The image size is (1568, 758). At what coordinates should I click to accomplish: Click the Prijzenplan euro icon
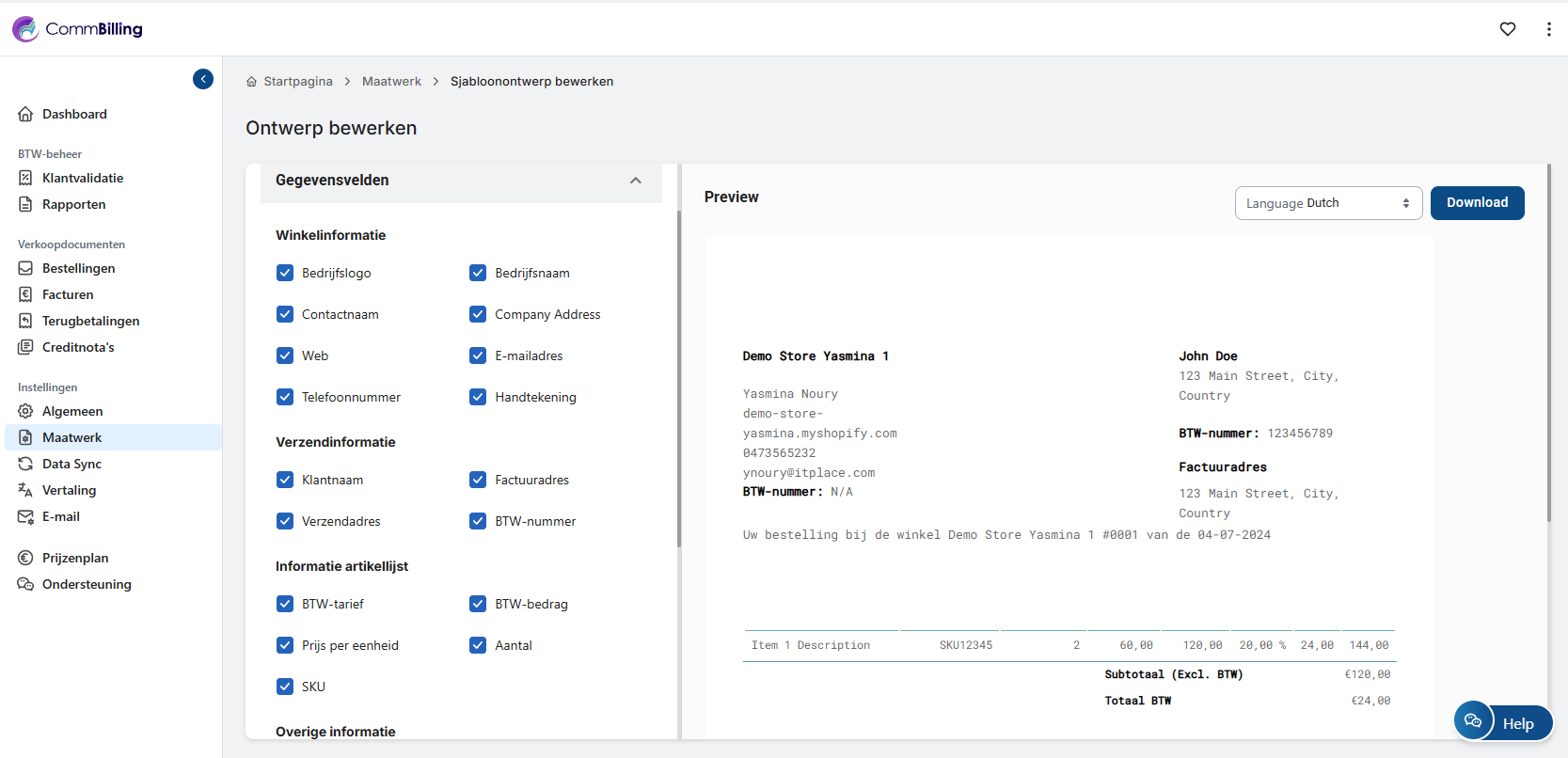25,558
